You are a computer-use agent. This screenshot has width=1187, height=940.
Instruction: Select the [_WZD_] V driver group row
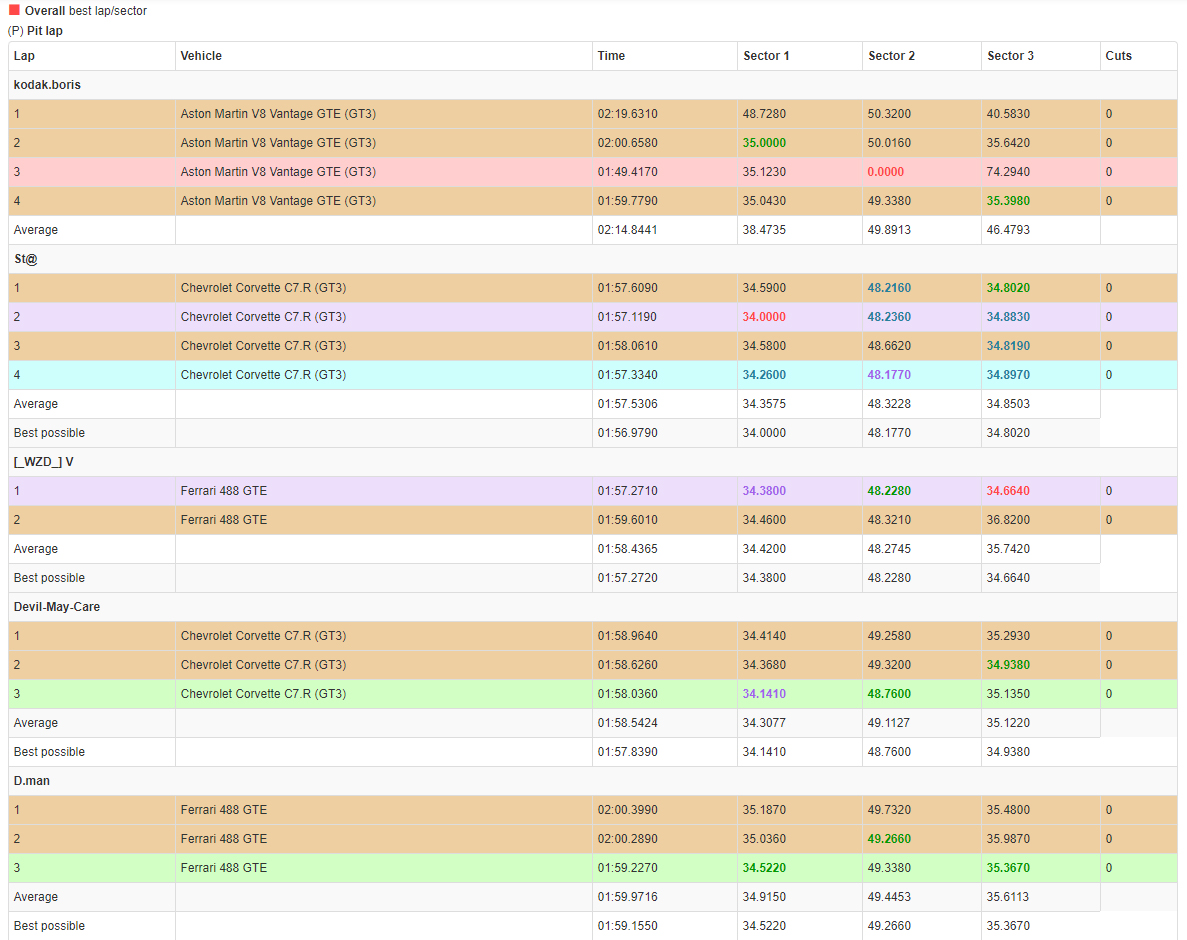click(x=593, y=462)
